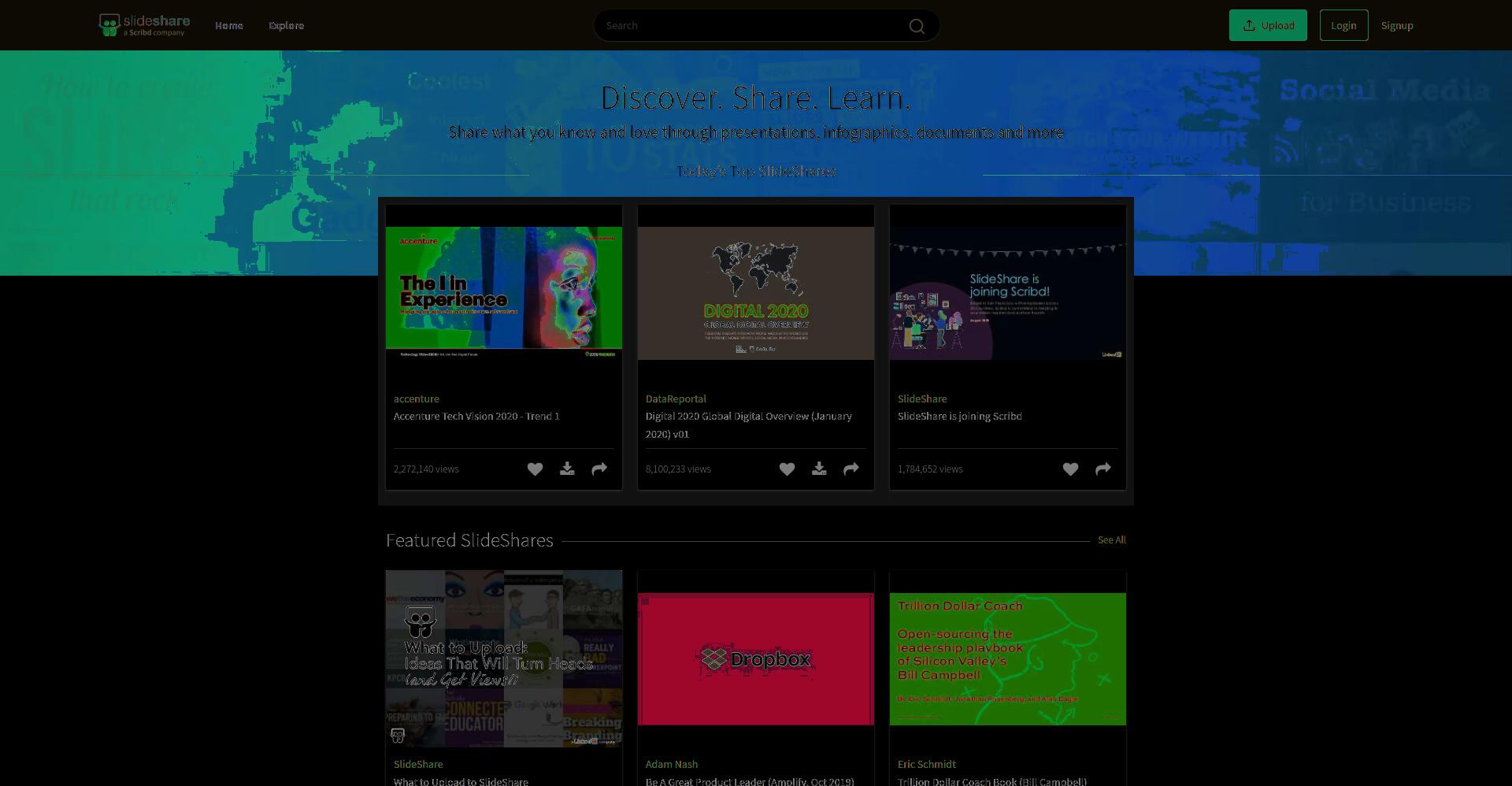Open SlideShare is joining Scribd title

coord(959,417)
